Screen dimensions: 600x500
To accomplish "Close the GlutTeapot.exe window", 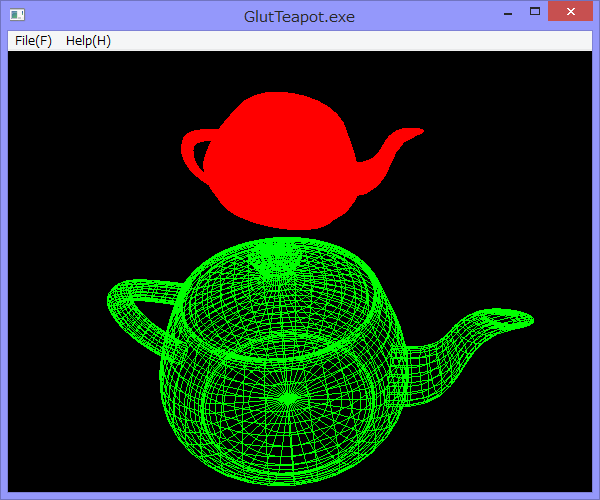I will pos(571,11).
